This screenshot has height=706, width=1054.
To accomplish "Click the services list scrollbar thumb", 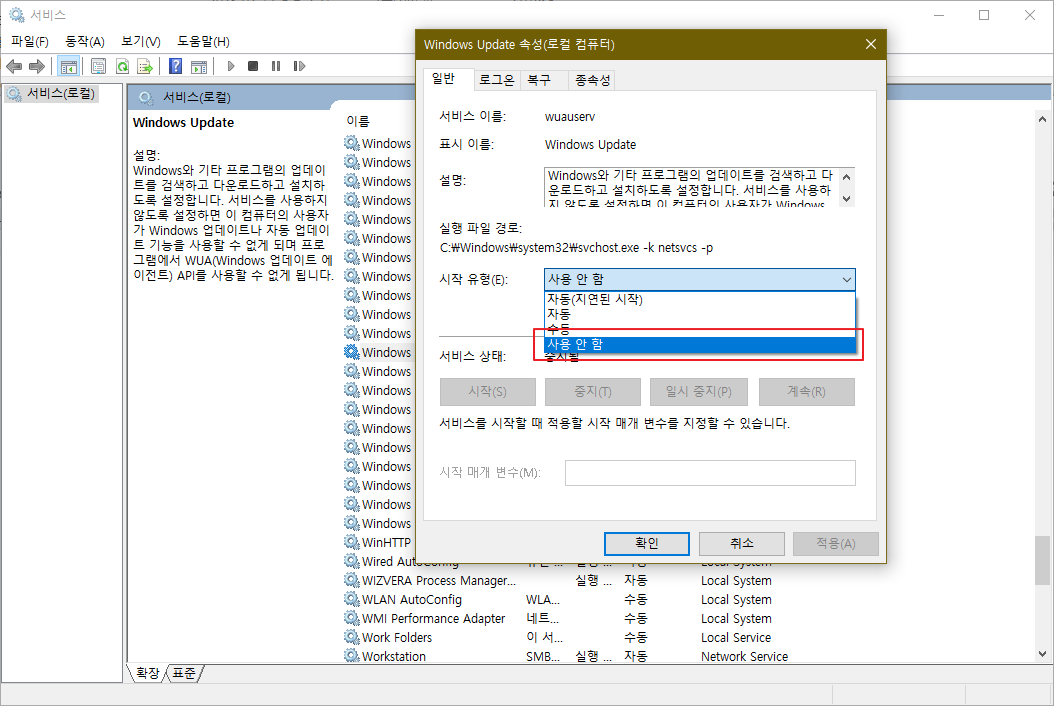I will [x=1042, y=560].
